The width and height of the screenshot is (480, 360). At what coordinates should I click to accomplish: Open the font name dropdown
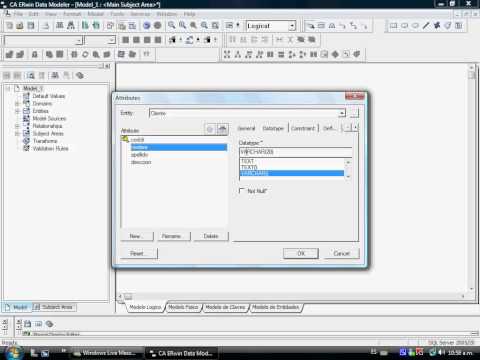point(79,40)
